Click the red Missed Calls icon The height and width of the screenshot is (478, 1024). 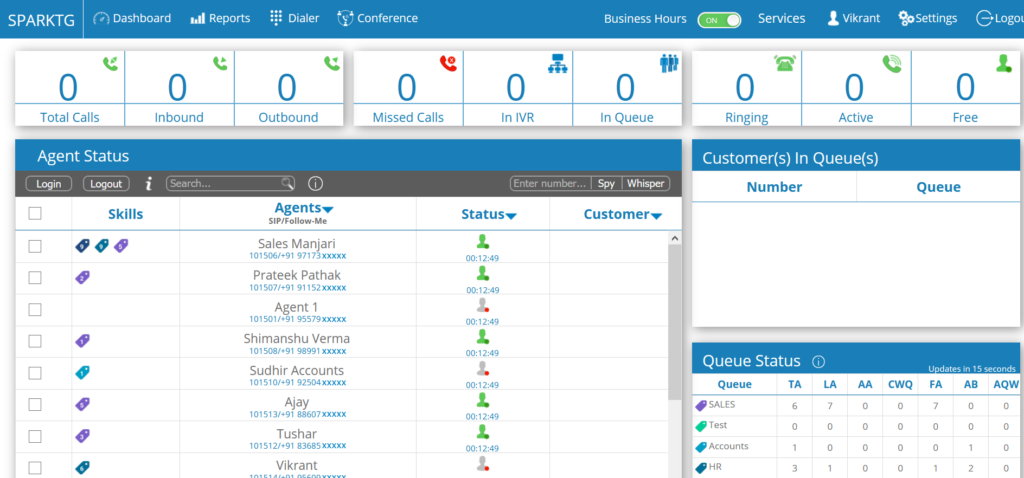(448, 63)
